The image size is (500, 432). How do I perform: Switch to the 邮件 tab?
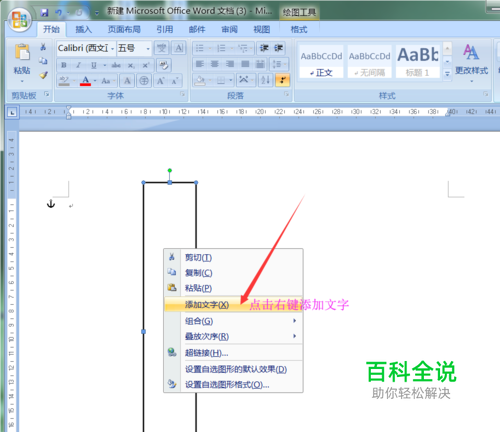(x=197, y=30)
